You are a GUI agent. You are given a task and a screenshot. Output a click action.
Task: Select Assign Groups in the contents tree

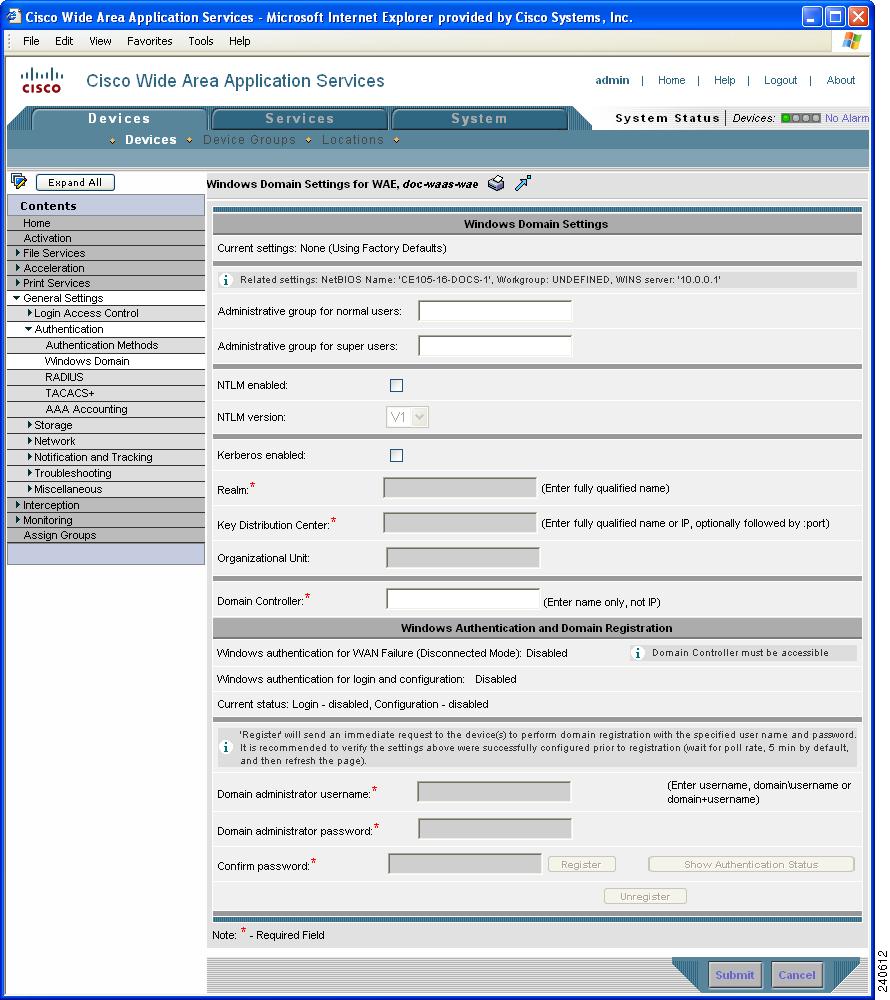(59, 535)
